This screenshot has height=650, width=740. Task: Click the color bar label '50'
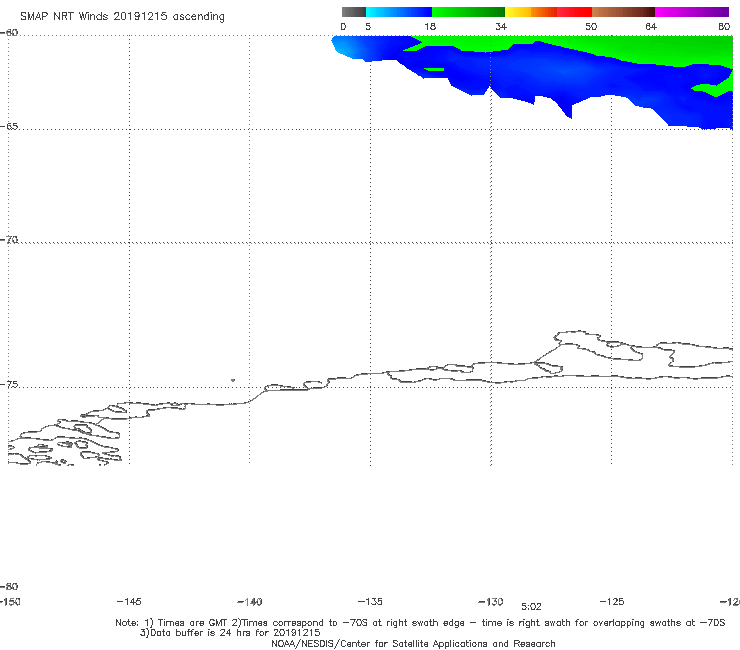pyautogui.click(x=591, y=27)
